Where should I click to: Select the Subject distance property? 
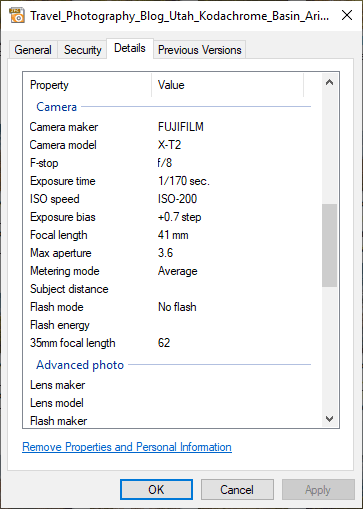(x=69, y=289)
